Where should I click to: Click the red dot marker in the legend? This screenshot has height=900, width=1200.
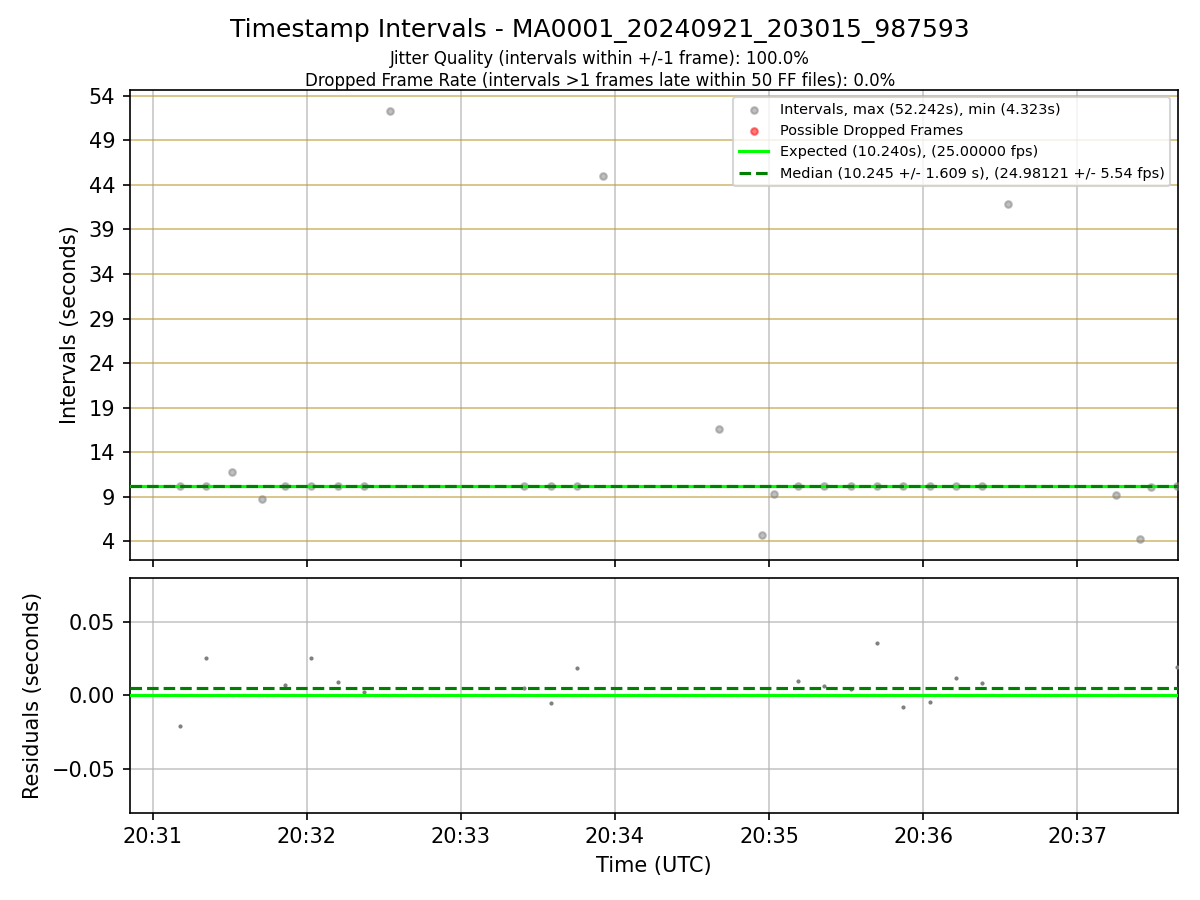[x=755, y=131]
